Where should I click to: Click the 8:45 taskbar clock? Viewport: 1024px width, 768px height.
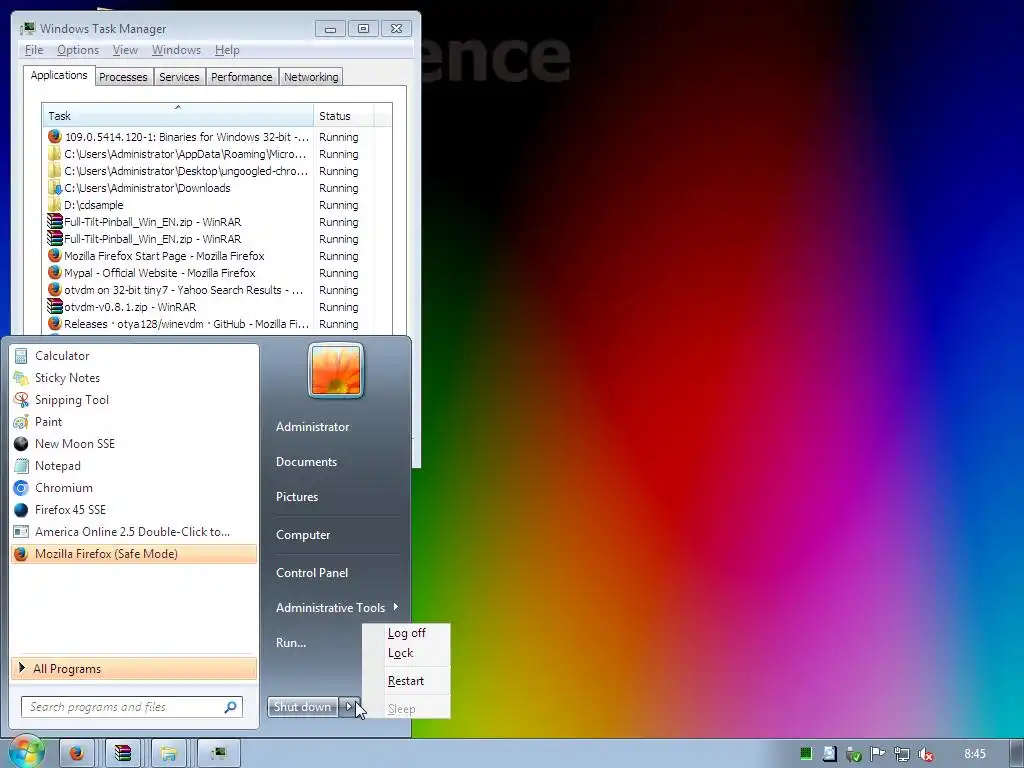coord(975,754)
